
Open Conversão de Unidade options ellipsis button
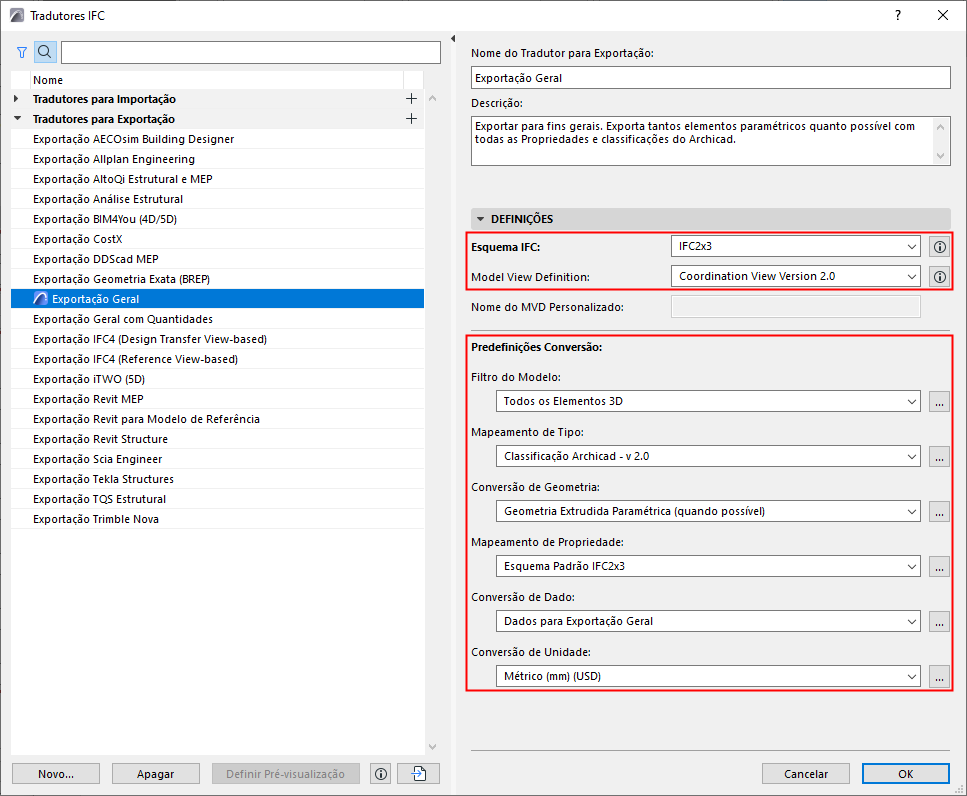[939, 676]
